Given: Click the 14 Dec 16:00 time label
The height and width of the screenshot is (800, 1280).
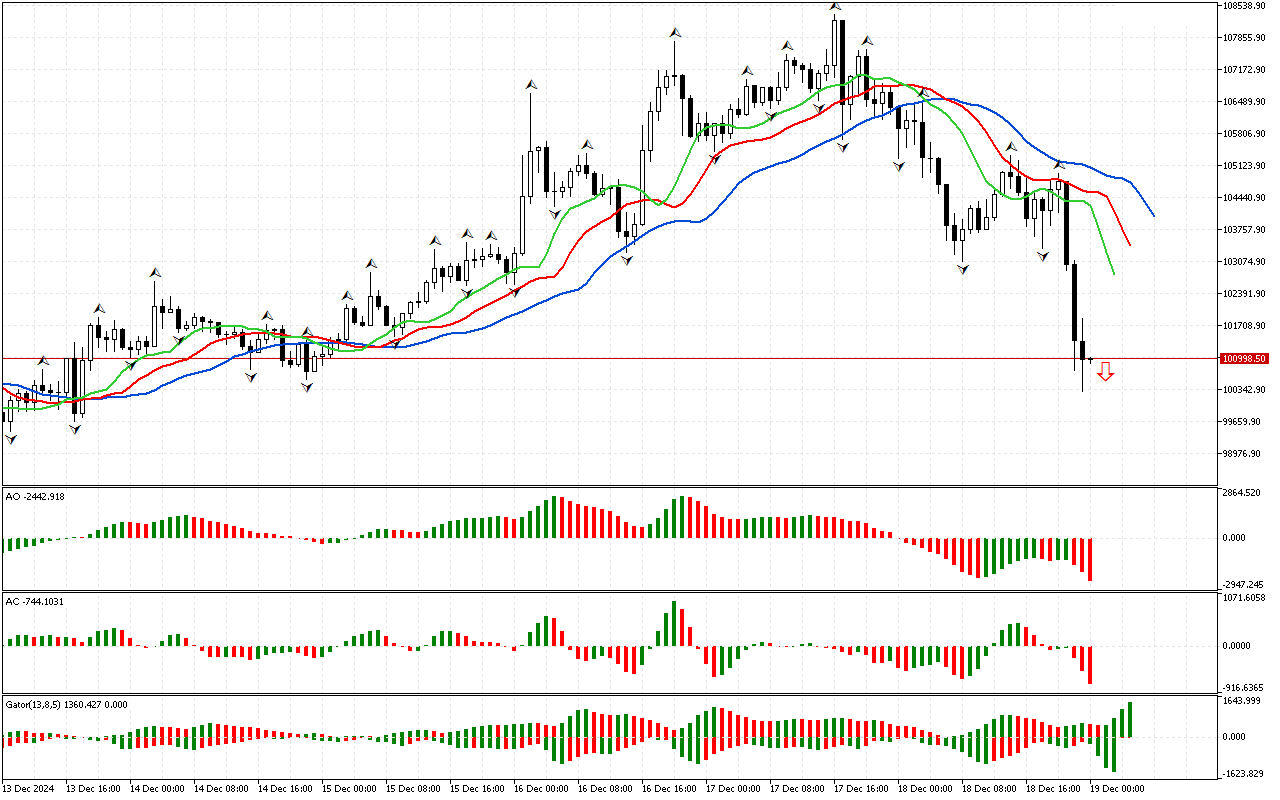Looking at the screenshot, I should tap(285, 788).
